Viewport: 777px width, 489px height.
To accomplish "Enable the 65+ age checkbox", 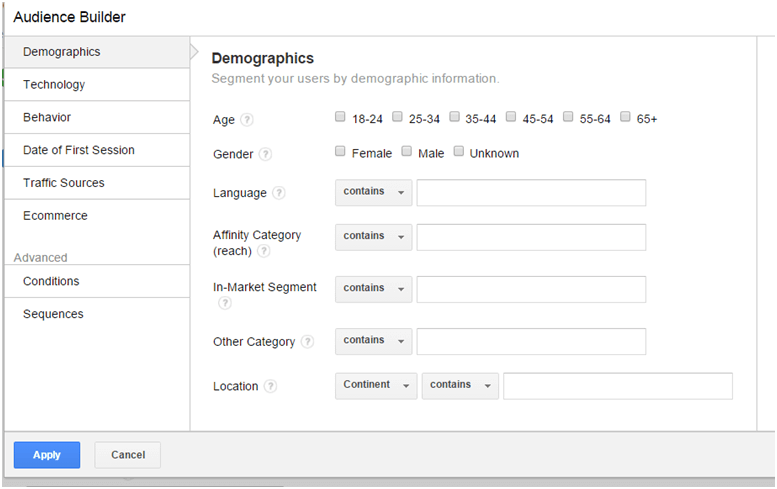I will (625, 116).
